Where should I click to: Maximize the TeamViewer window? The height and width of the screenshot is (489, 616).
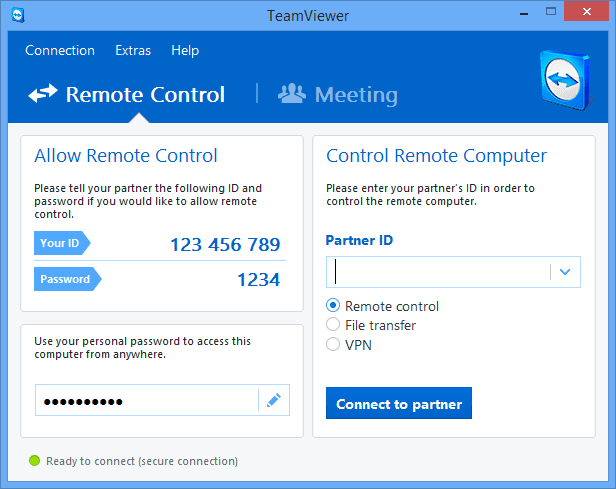click(551, 11)
